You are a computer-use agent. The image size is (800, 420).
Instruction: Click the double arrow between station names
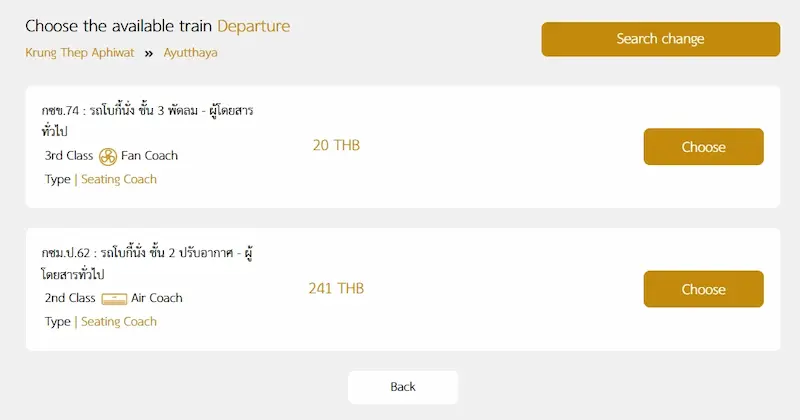pyautogui.click(x=149, y=53)
